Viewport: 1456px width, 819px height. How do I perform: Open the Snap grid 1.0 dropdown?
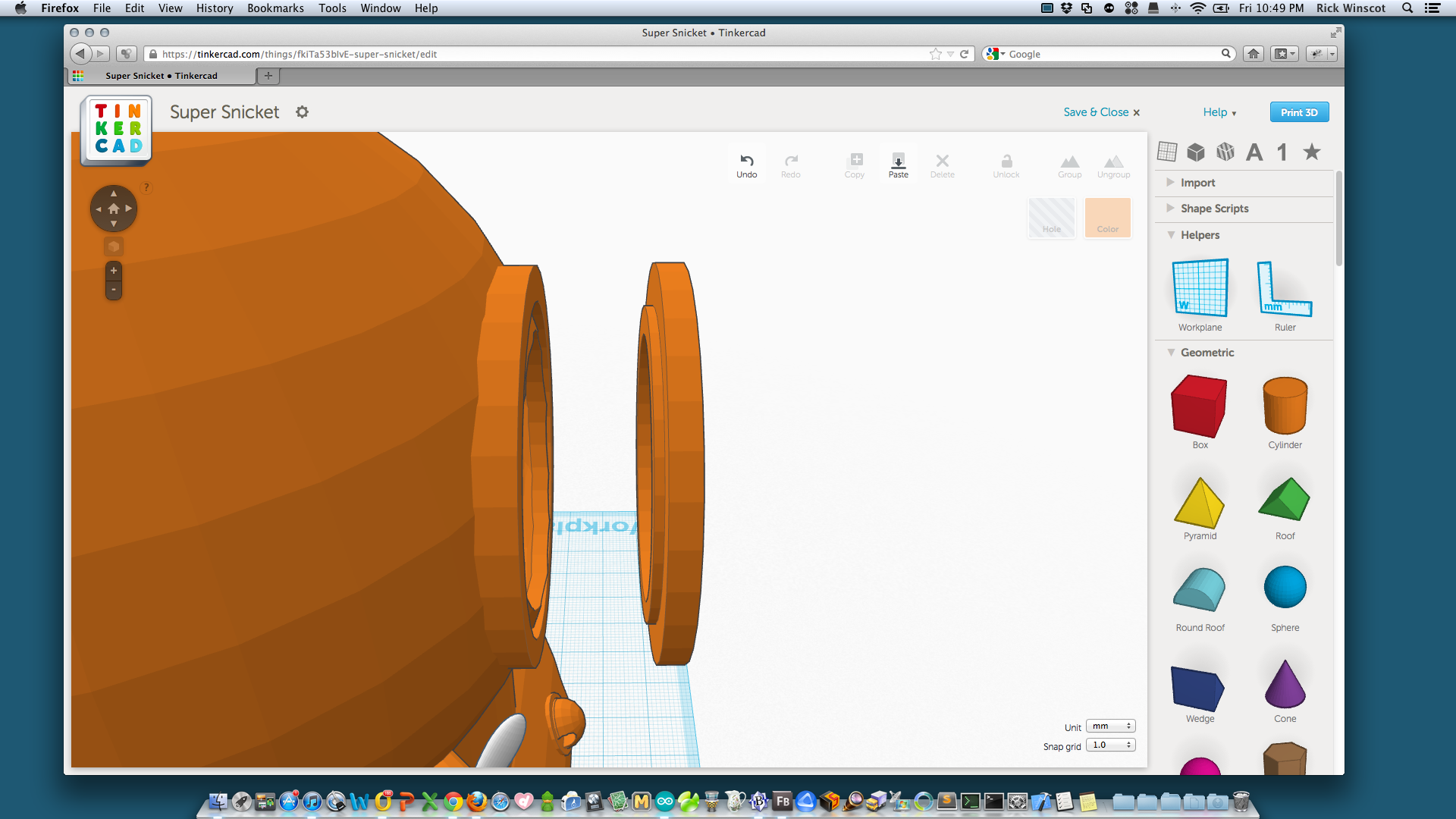point(1111,745)
